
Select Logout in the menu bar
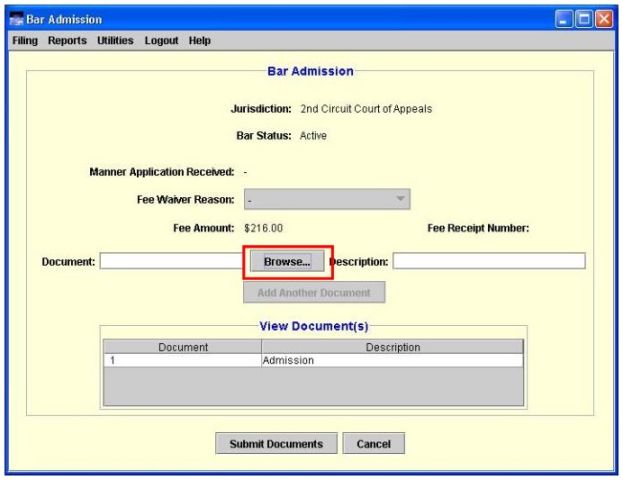coord(161,41)
